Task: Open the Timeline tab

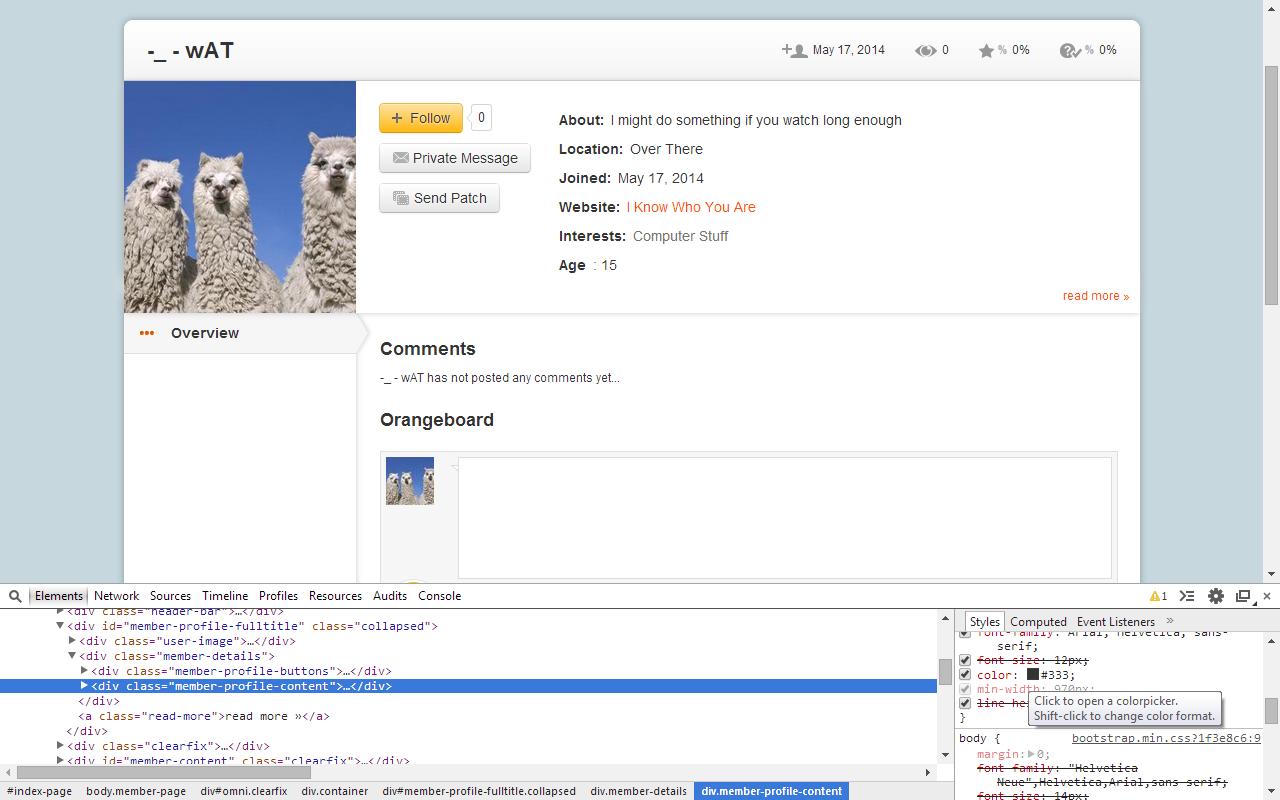Action: (x=225, y=596)
